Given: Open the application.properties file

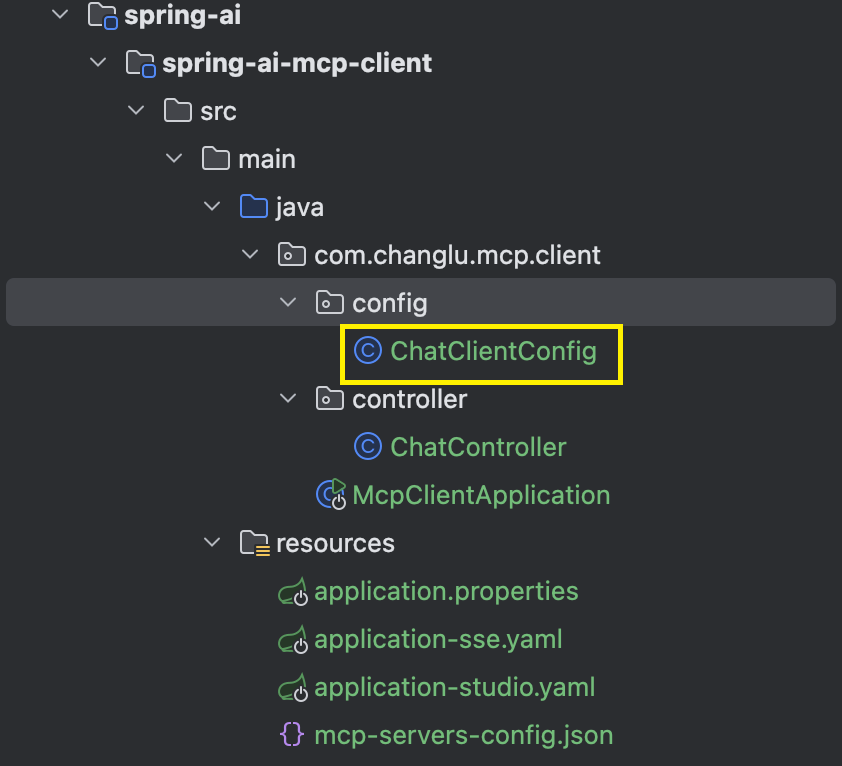Looking at the screenshot, I should point(446,591).
